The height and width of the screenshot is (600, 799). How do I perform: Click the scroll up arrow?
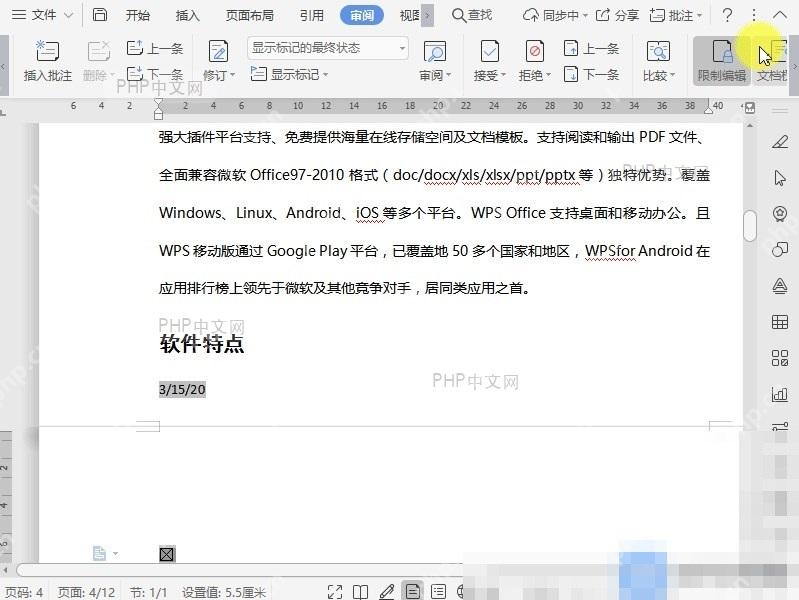pyautogui.click(x=750, y=125)
